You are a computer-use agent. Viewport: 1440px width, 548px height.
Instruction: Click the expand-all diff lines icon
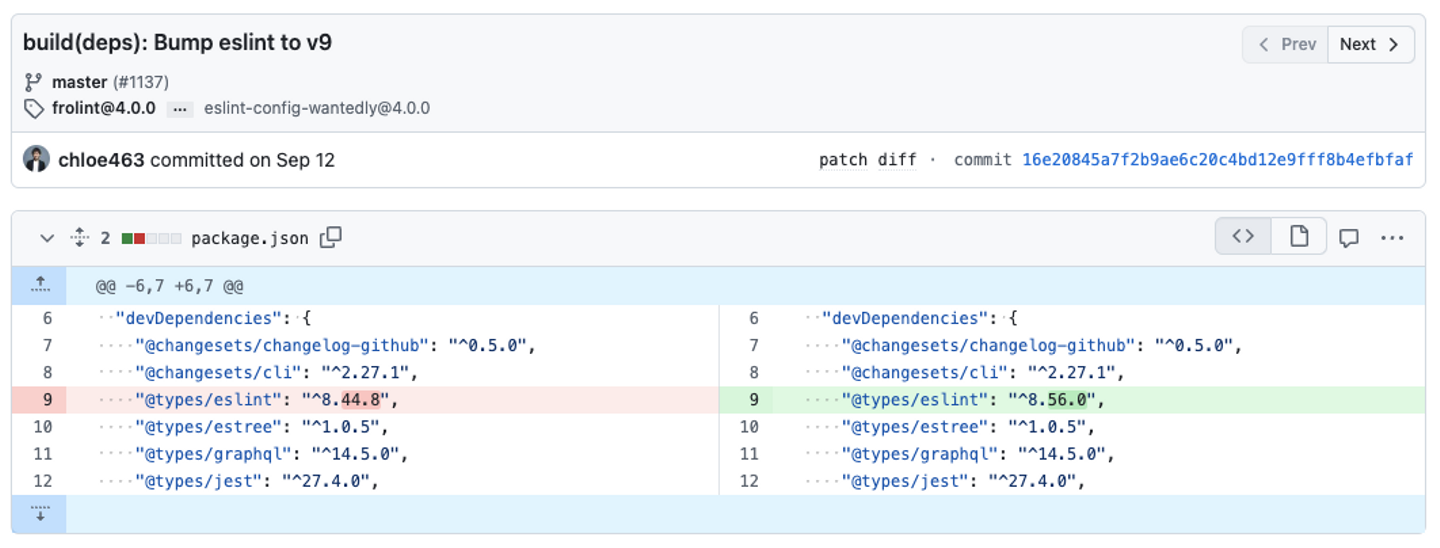[80, 238]
